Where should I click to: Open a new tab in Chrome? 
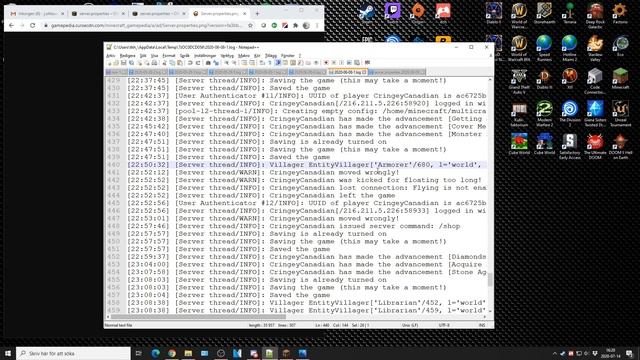(257, 13)
